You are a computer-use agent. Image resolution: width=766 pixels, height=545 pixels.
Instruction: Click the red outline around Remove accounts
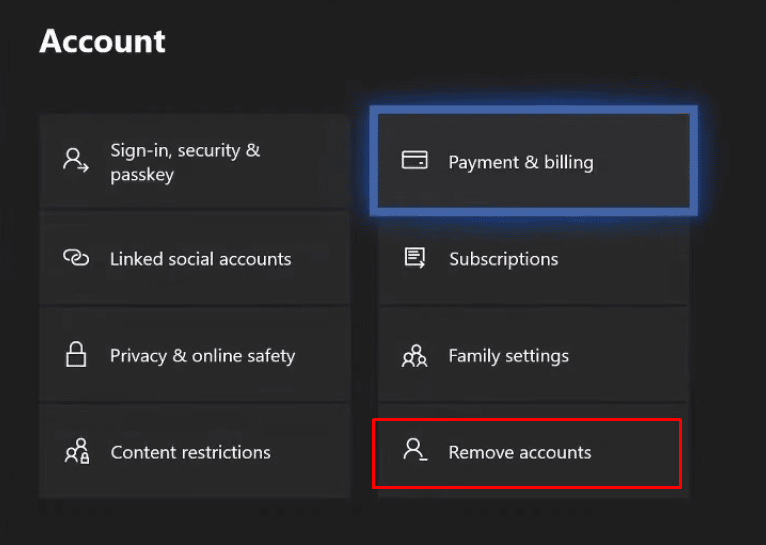[x=527, y=487]
